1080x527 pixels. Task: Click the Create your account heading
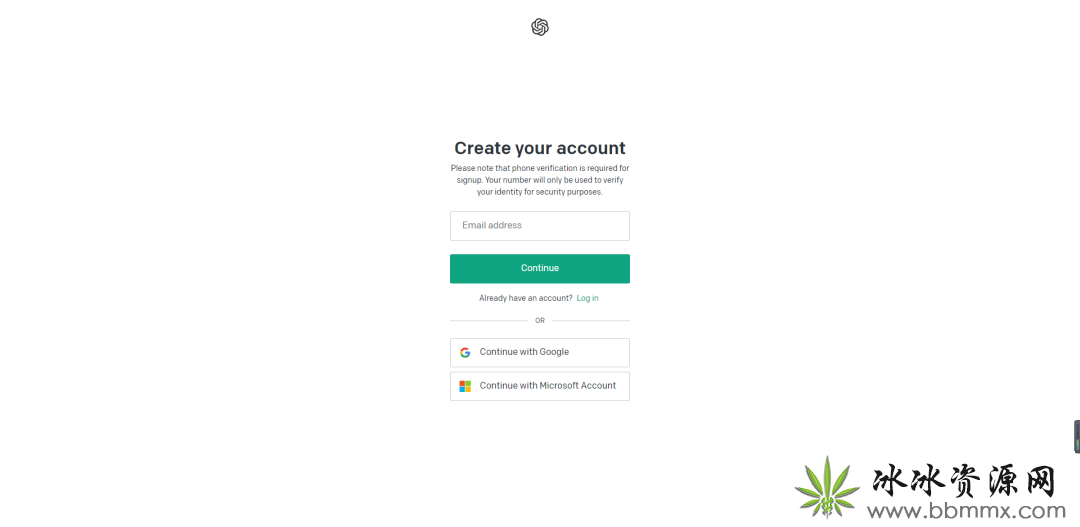point(540,148)
